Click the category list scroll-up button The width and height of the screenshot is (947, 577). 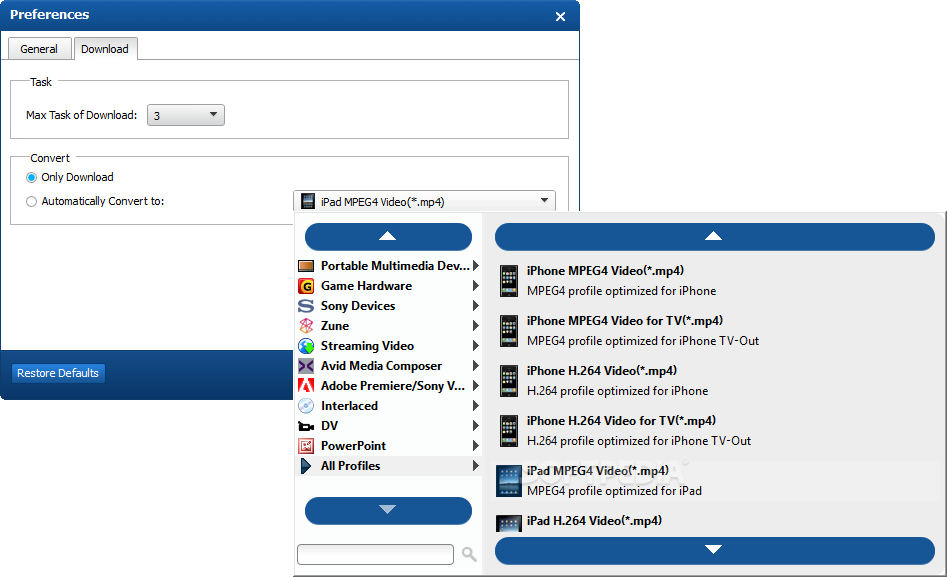tap(388, 236)
